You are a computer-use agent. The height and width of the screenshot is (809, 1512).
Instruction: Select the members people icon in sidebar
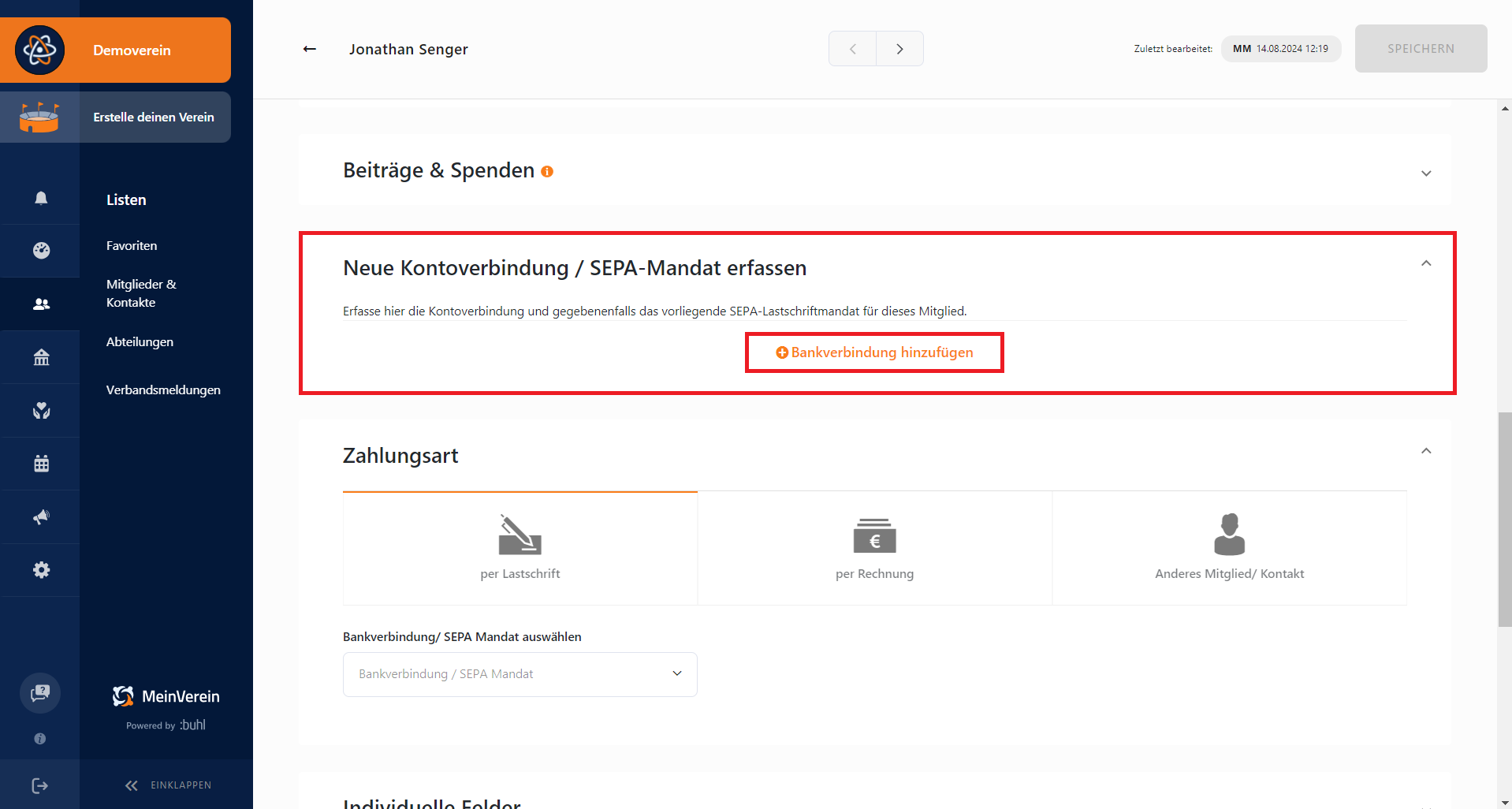[x=41, y=304]
